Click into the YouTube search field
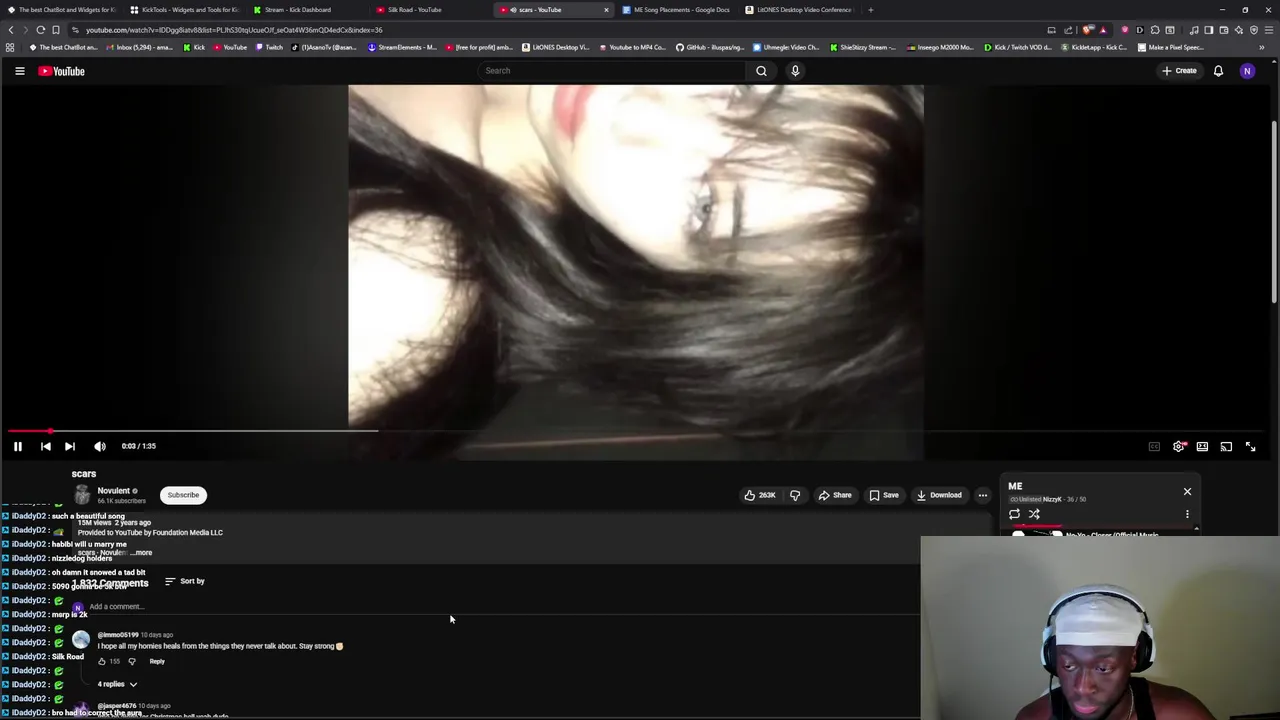Image resolution: width=1280 pixels, height=720 pixels. pos(610,71)
